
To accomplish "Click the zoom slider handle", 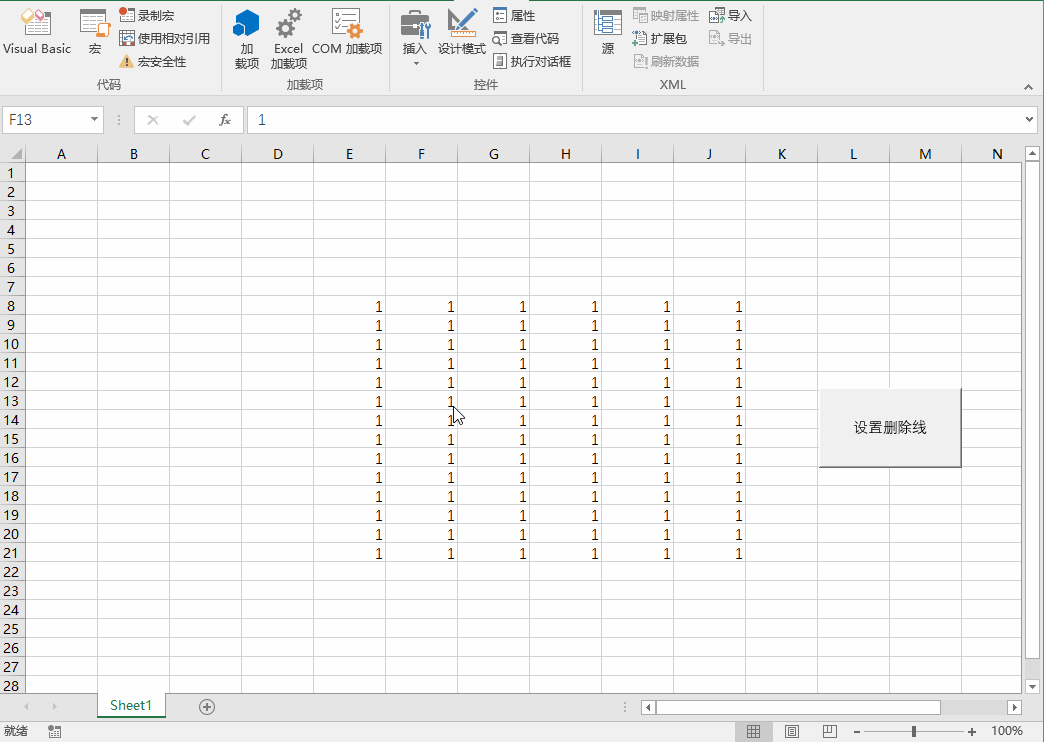I will 914,731.
